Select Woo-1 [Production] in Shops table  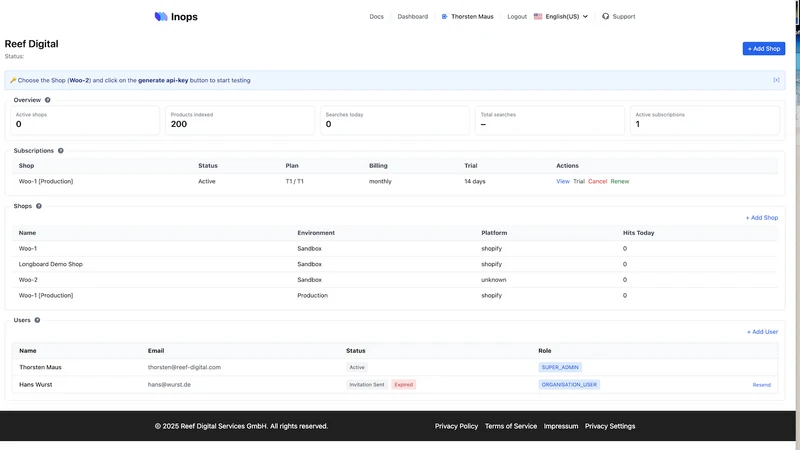[46, 295]
